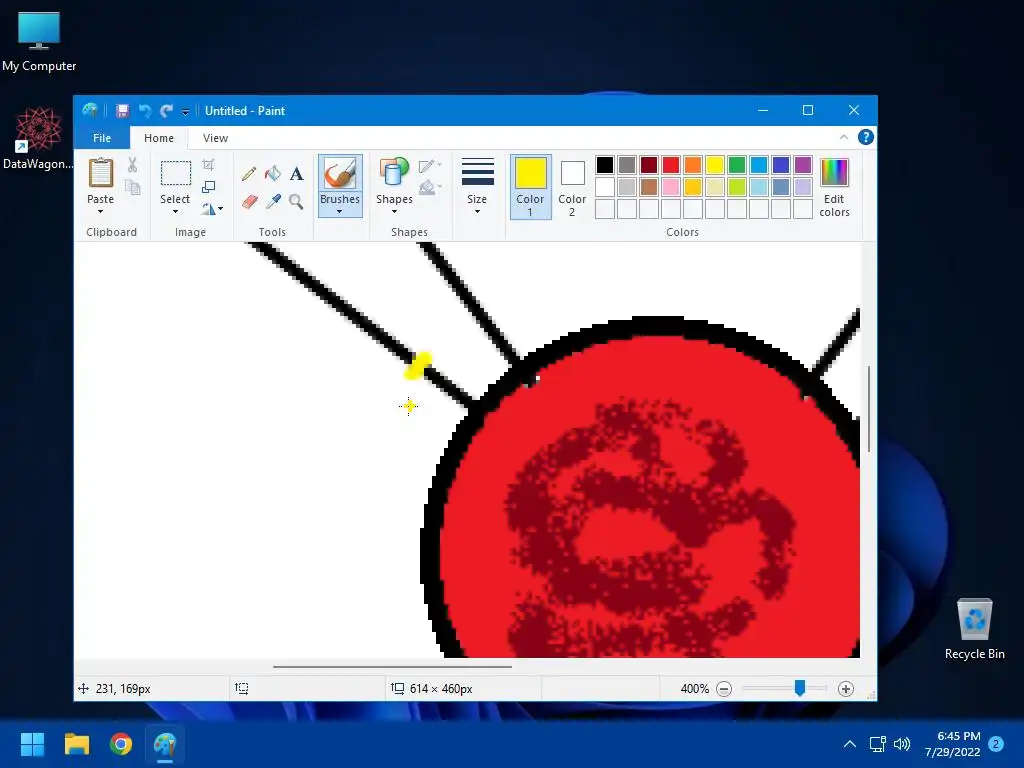Open the Paint Help question mark
The height and width of the screenshot is (768, 1024).
(866, 137)
